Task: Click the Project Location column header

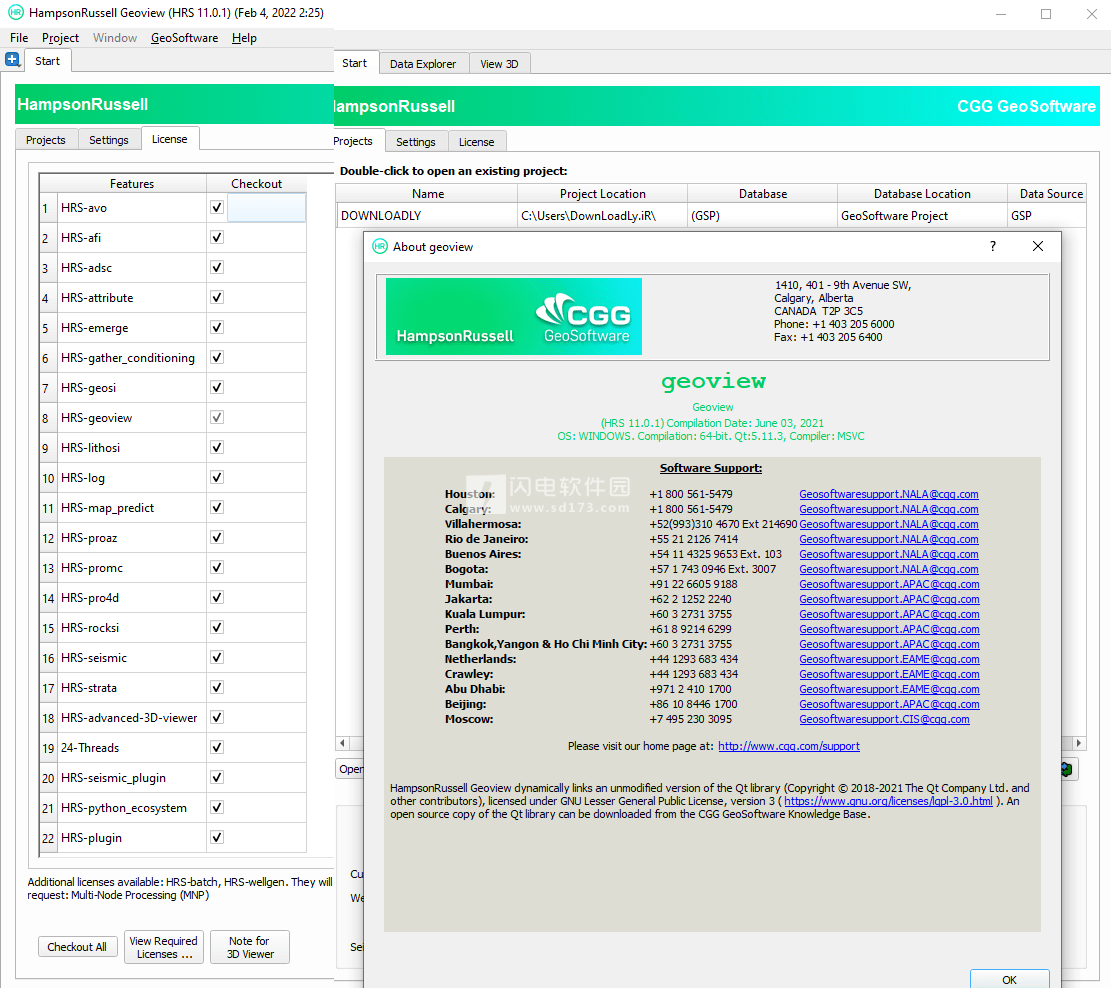Action: 602,193
